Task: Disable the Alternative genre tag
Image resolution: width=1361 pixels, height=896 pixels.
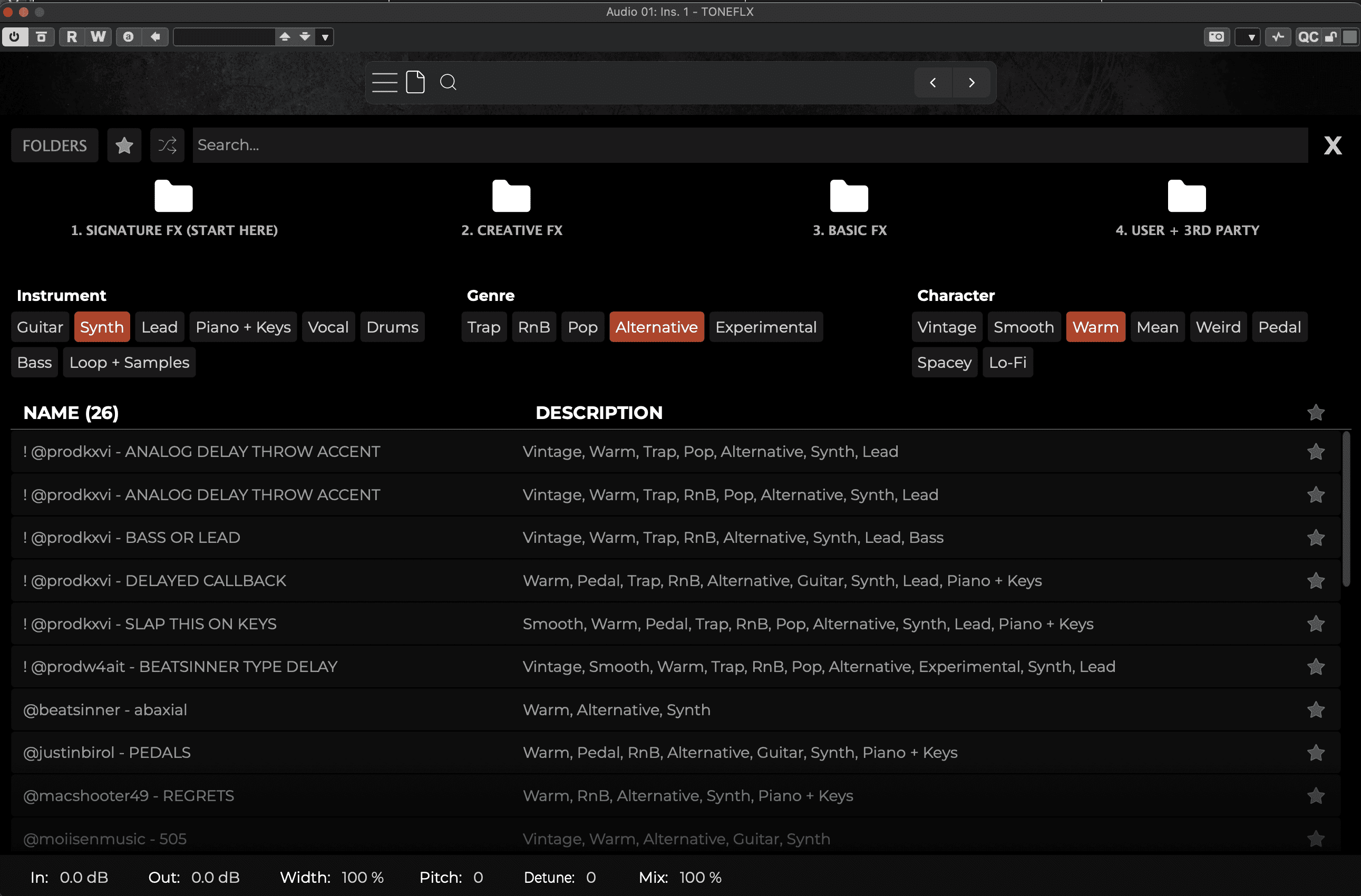Action: pos(656,327)
